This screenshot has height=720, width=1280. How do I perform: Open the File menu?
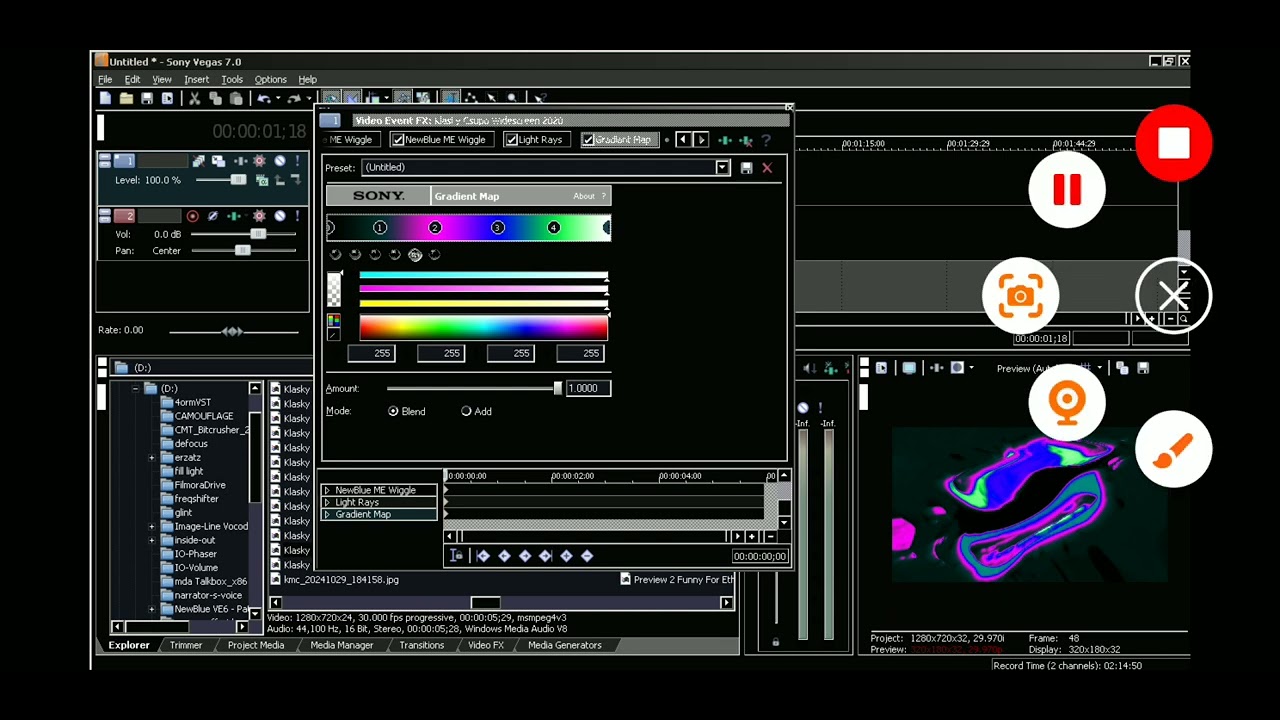105,80
